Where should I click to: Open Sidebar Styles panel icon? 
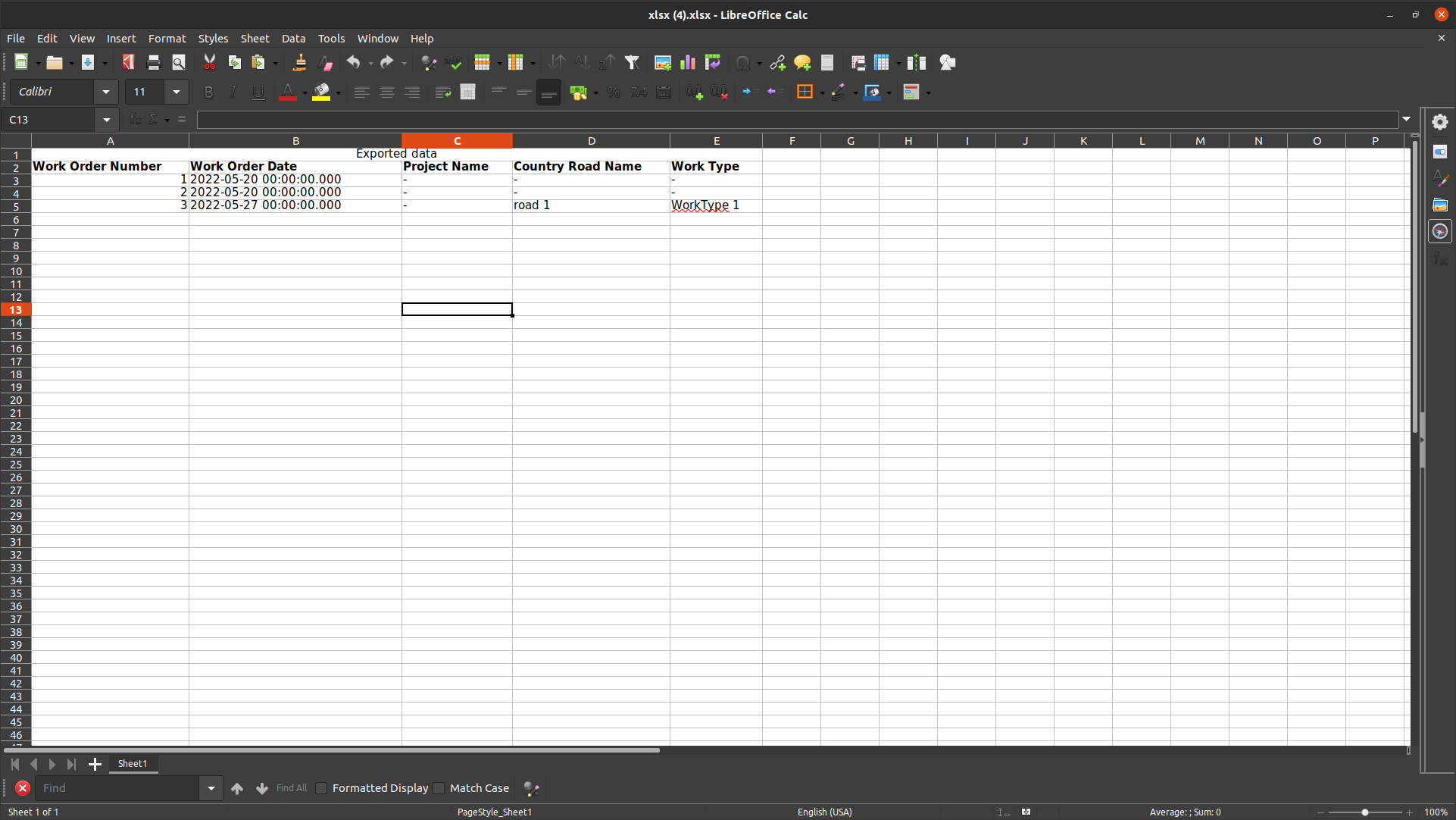(x=1440, y=178)
